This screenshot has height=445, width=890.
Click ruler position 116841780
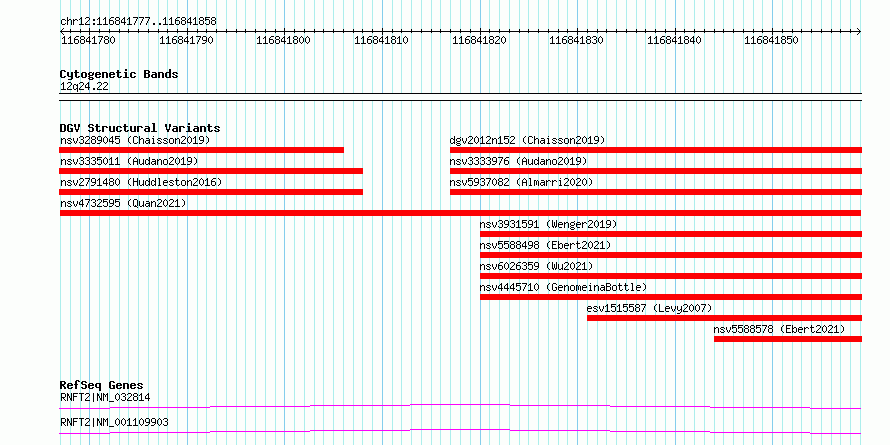(89, 40)
